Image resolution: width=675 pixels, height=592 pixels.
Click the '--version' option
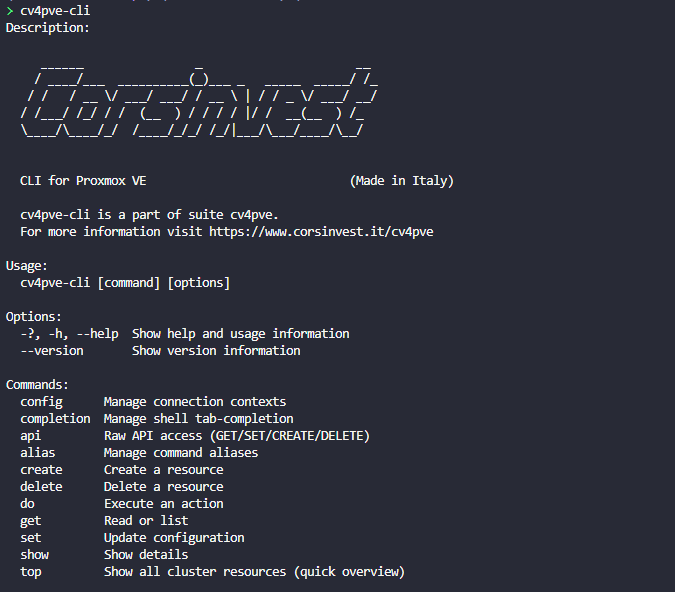pyautogui.click(x=52, y=351)
